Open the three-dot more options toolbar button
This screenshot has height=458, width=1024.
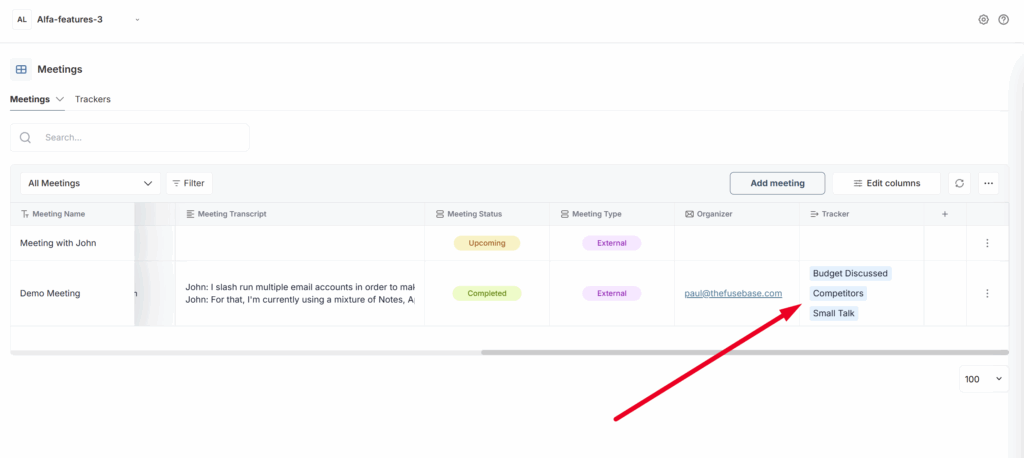click(988, 183)
